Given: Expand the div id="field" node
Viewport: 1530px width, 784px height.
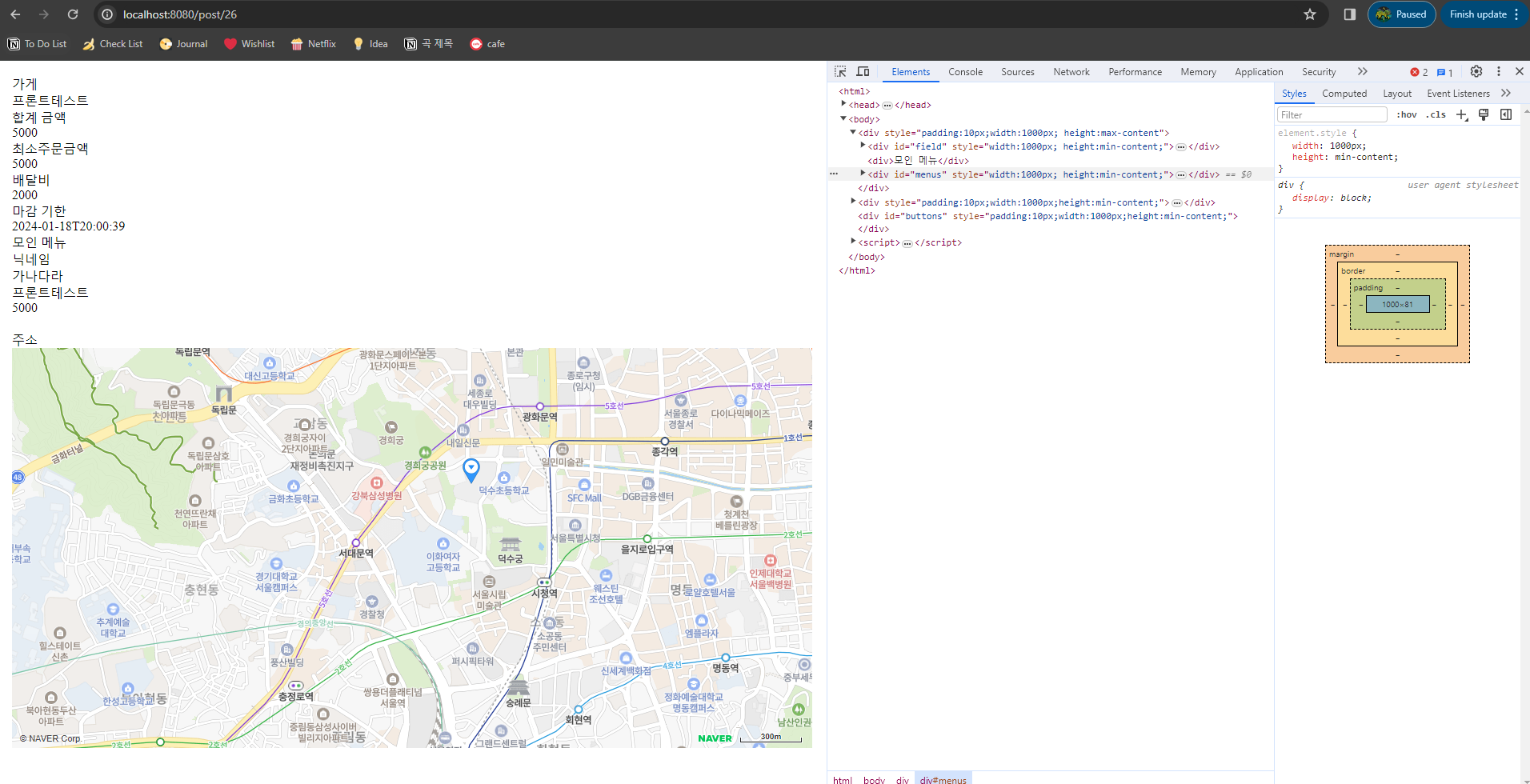Looking at the screenshot, I should click(863, 146).
